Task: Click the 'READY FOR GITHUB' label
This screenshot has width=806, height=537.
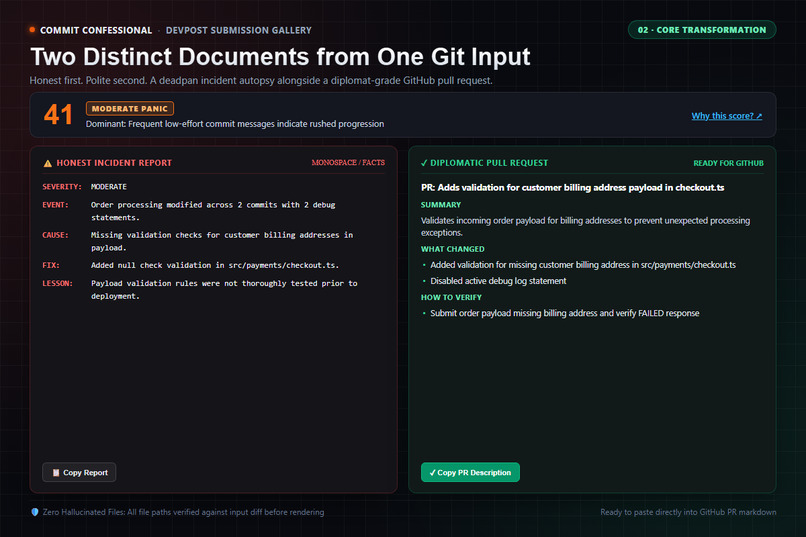Action: 728,163
